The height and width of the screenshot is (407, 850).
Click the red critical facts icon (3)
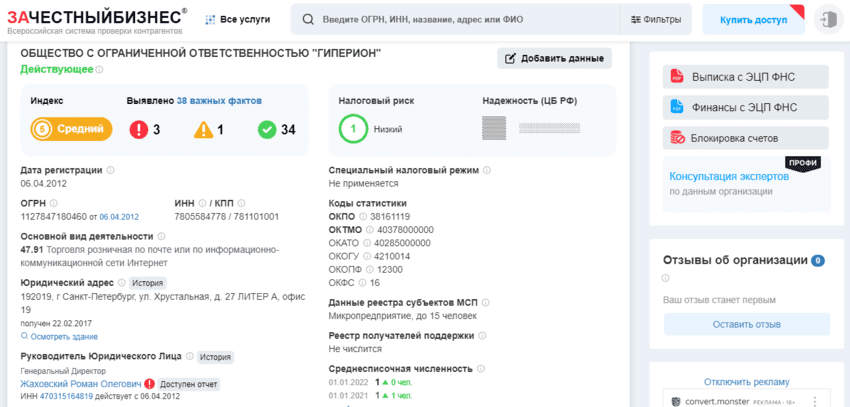point(138,130)
